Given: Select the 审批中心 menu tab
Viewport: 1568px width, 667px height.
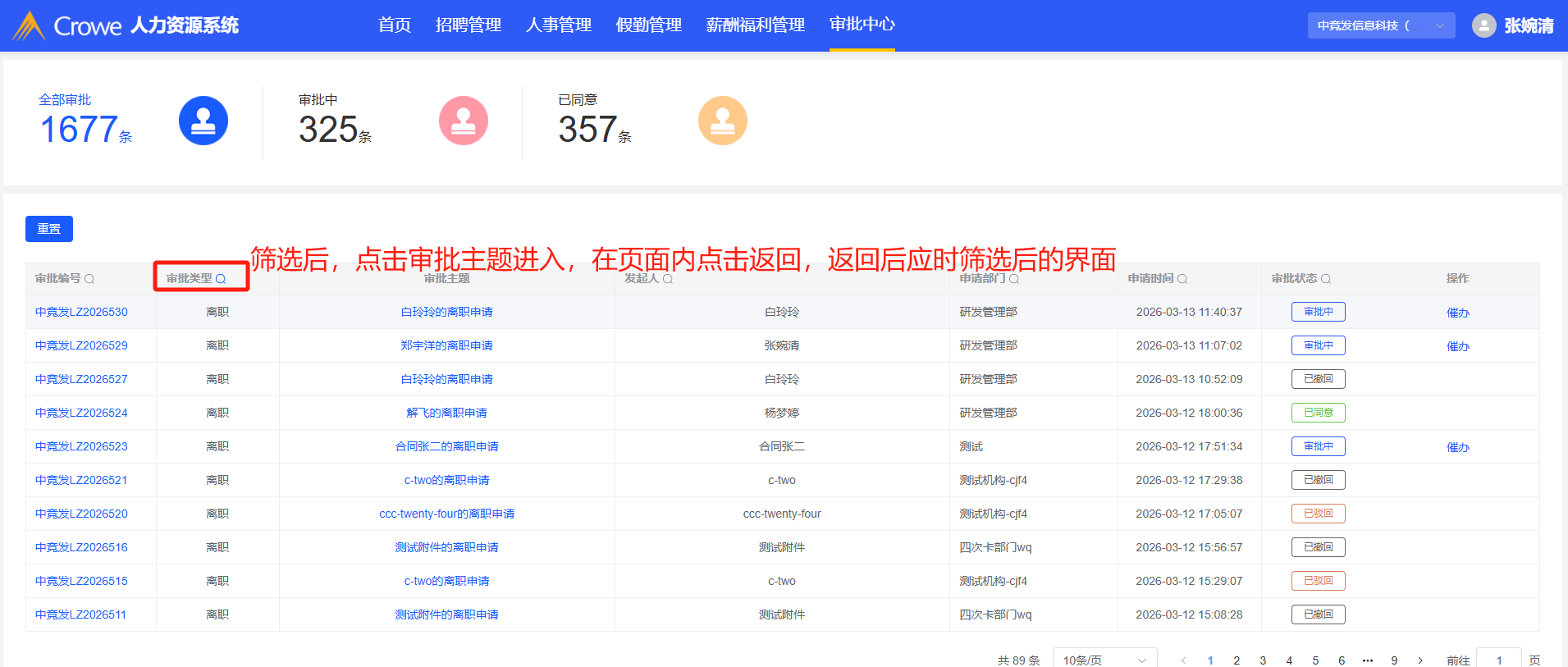Looking at the screenshot, I should click(x=862, y=25).
